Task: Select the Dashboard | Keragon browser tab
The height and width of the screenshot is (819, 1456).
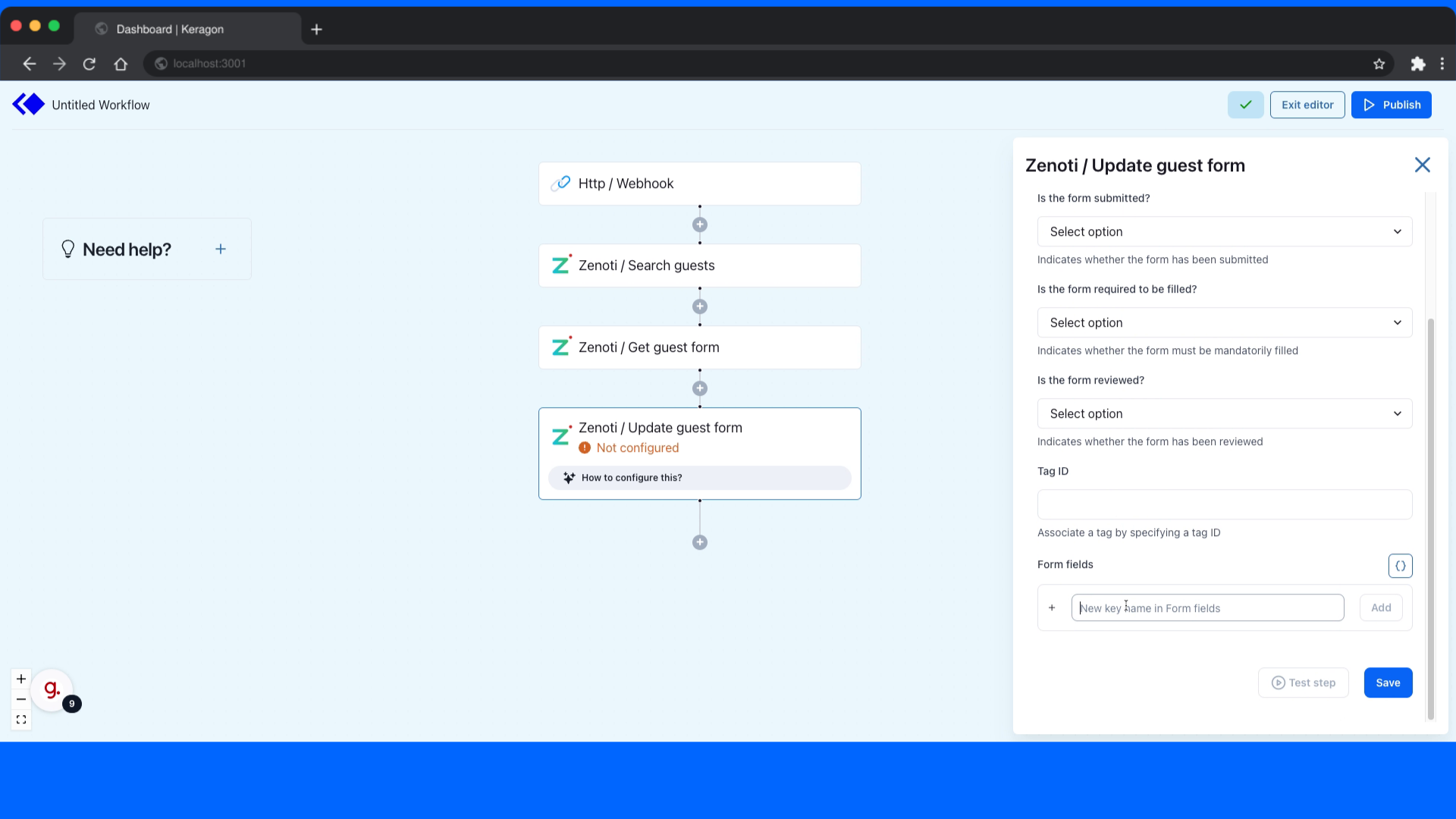Action: click(187, 29)
